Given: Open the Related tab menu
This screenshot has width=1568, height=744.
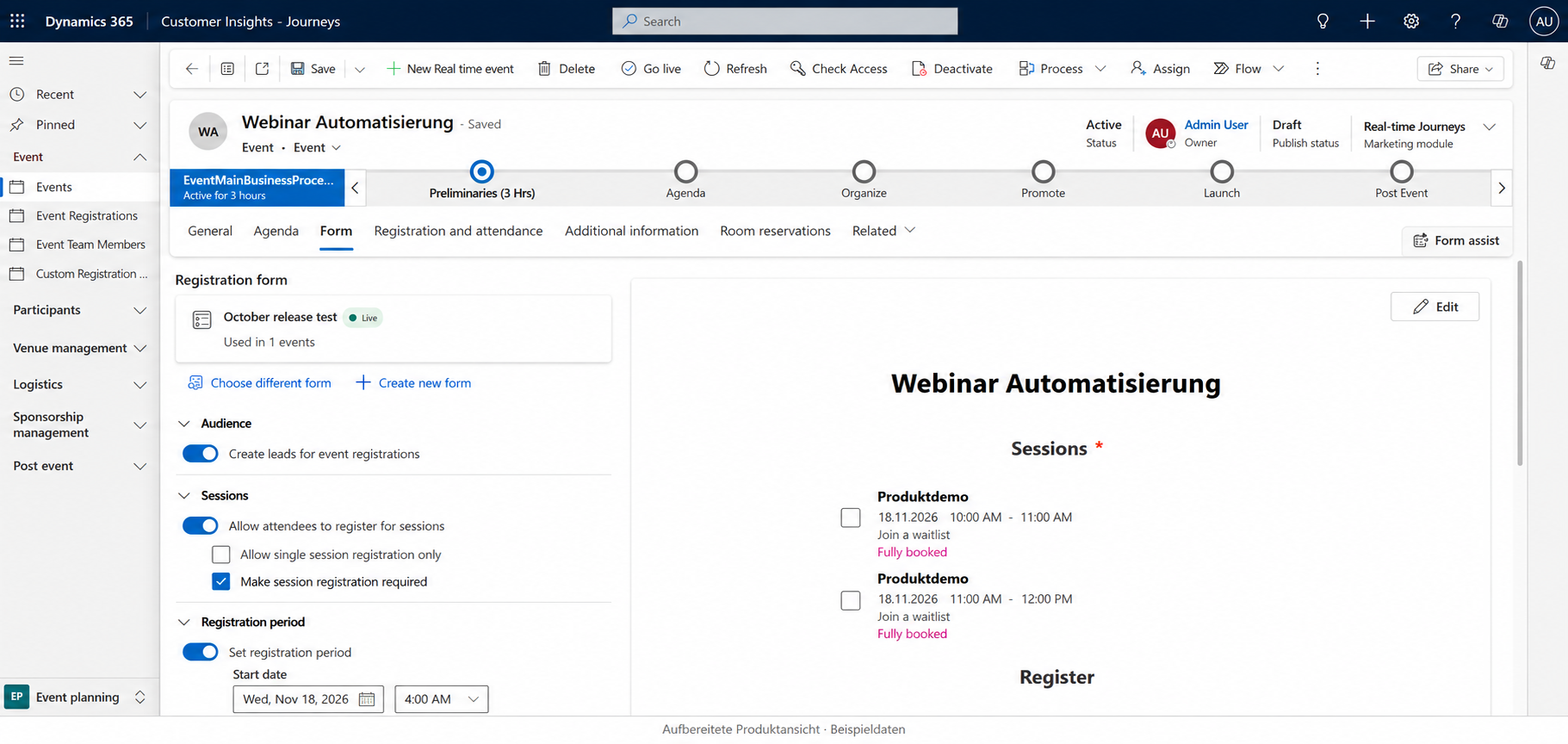Looking at the screenshot, I should 883,231.
